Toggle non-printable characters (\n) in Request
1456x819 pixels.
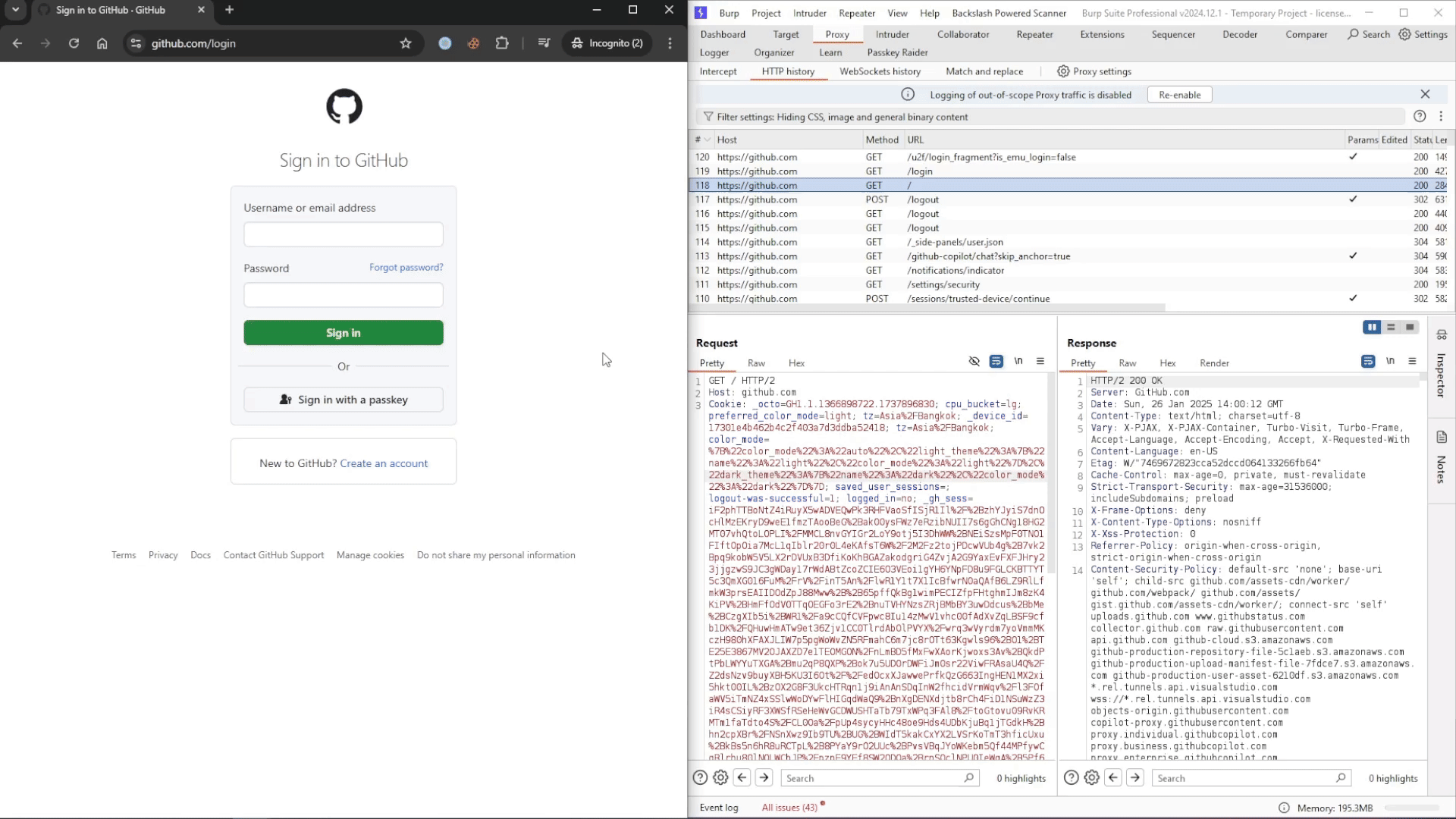(1018, 361)
